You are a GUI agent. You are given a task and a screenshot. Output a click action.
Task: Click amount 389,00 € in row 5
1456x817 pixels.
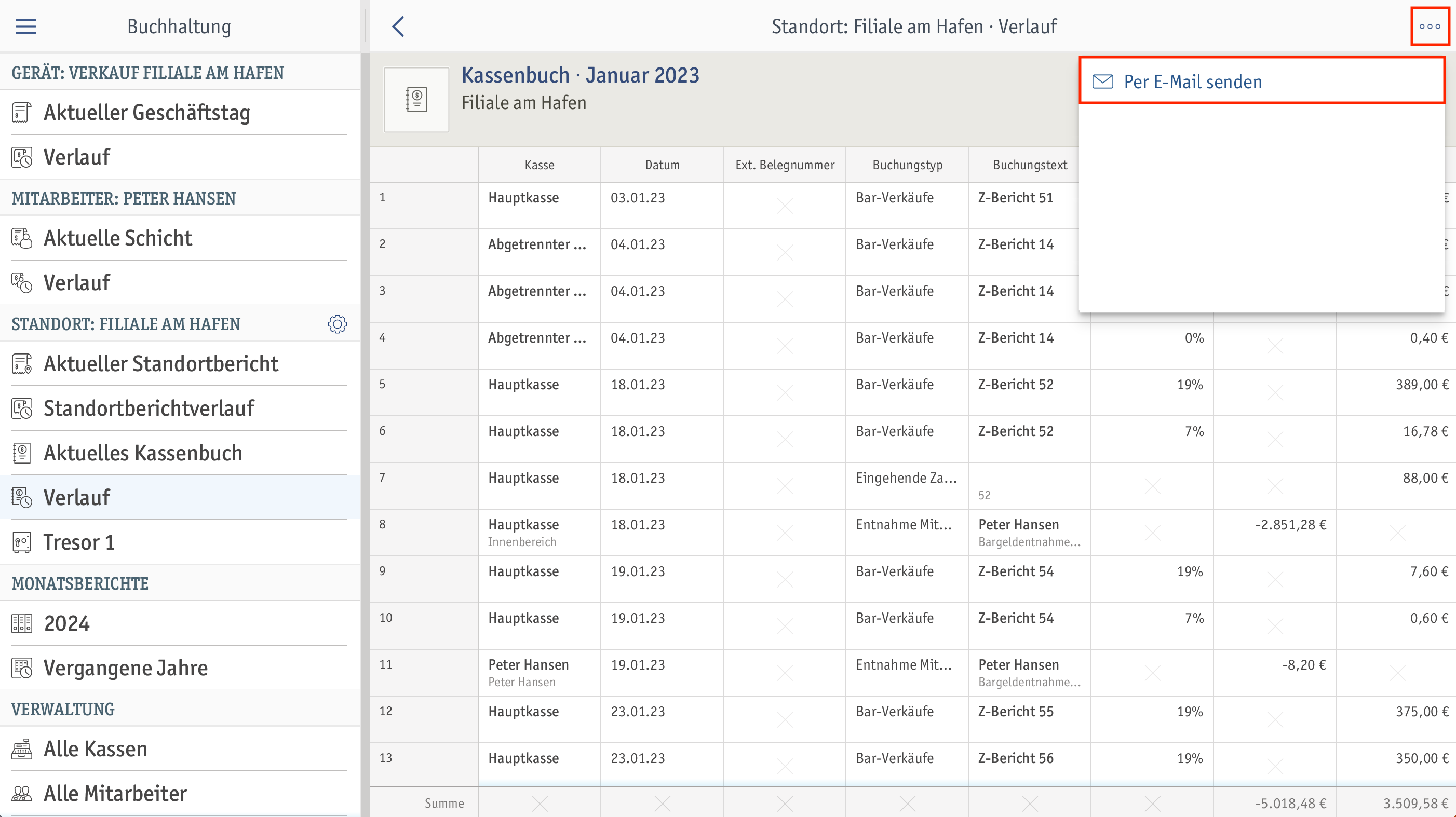[1422, 385]
